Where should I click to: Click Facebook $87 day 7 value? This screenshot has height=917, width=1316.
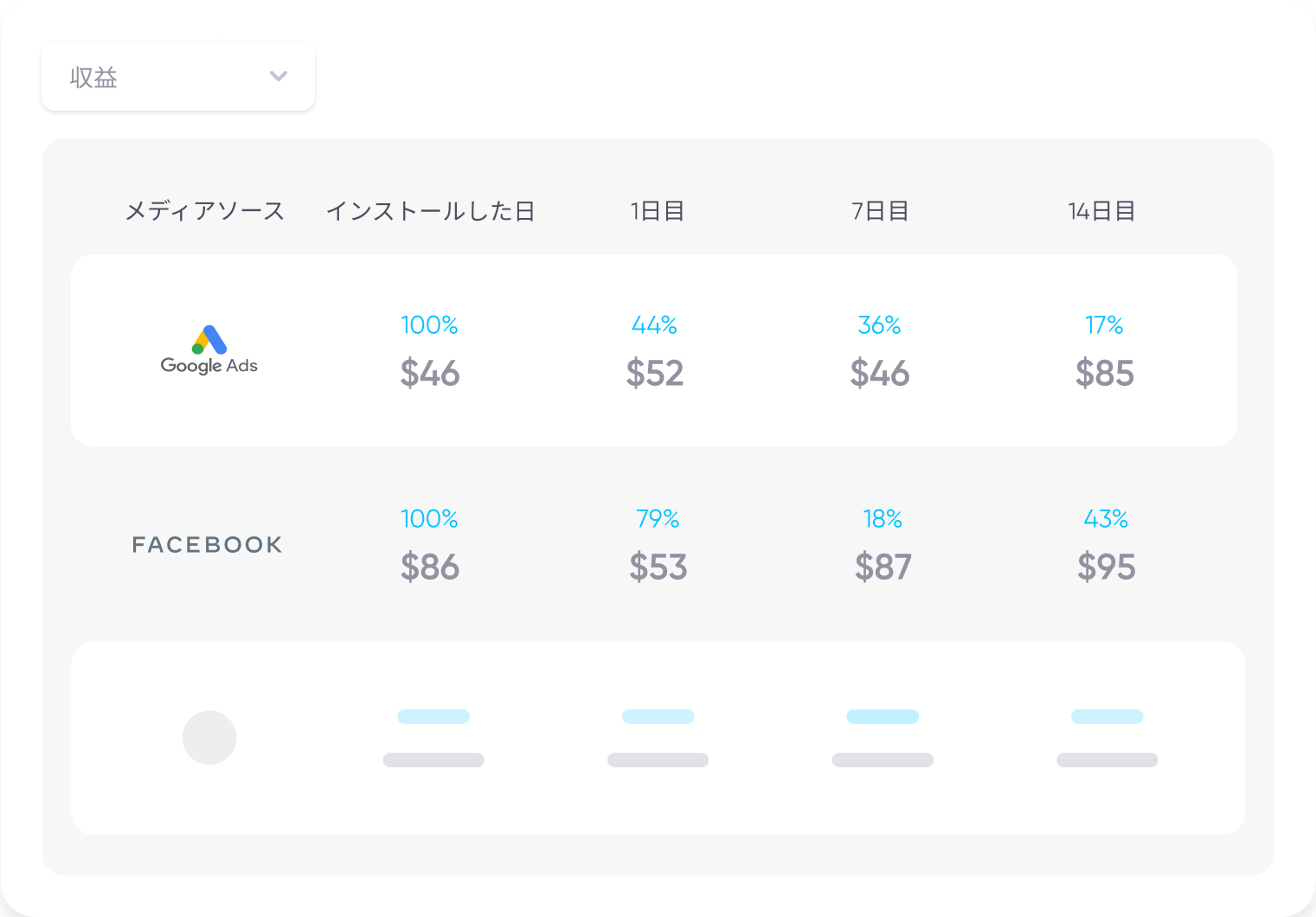[x=883, y=568]
